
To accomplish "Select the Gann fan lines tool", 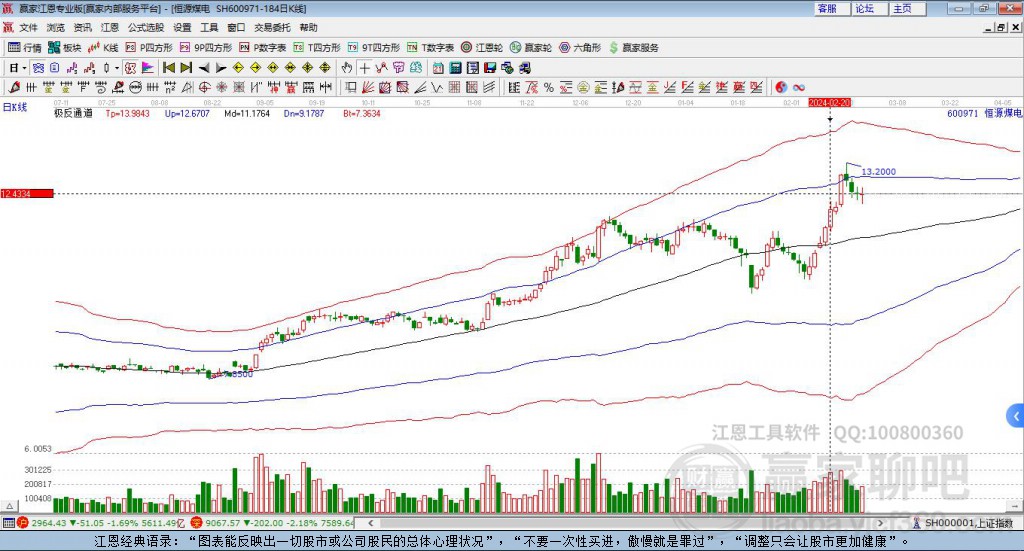I will point(368,87).
